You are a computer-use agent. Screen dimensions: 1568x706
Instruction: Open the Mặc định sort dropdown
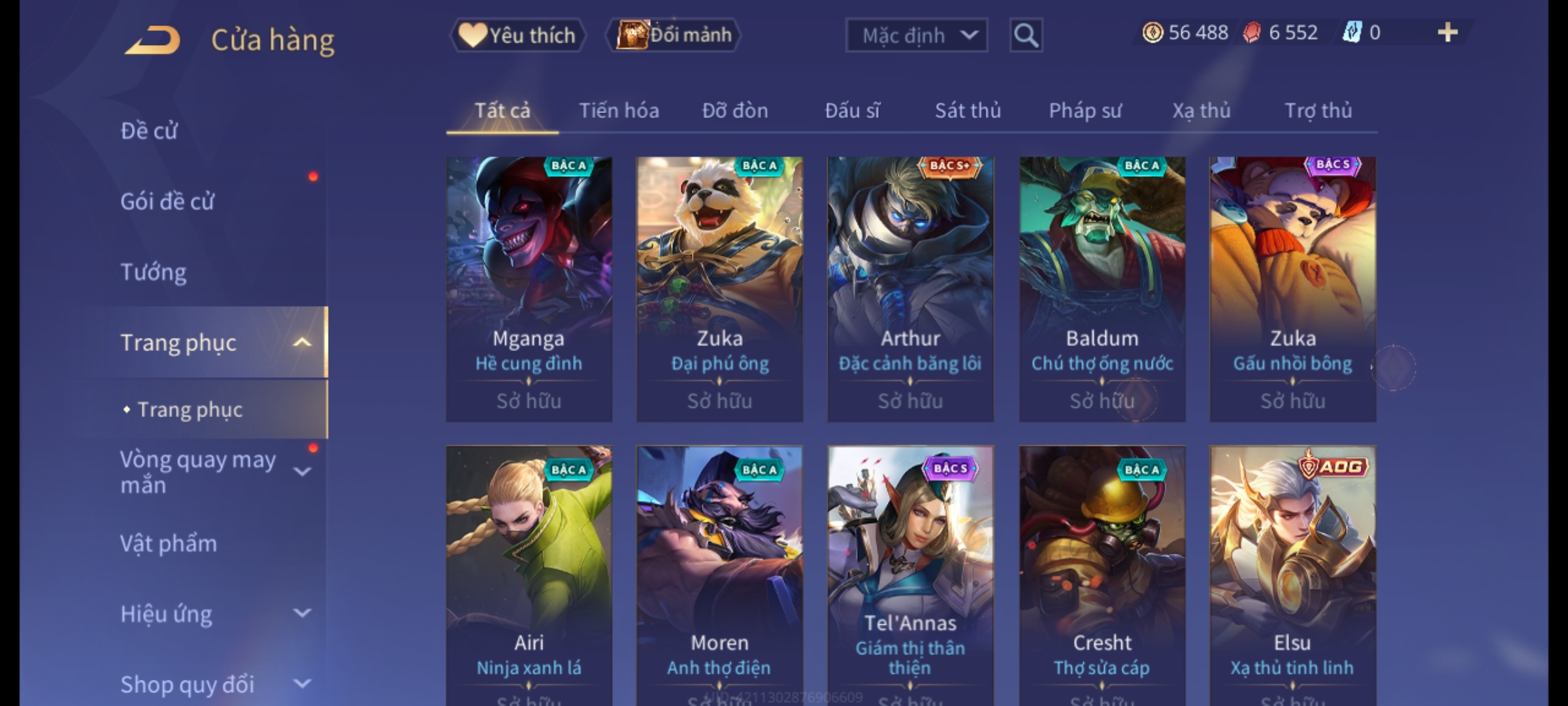[916, 35]
